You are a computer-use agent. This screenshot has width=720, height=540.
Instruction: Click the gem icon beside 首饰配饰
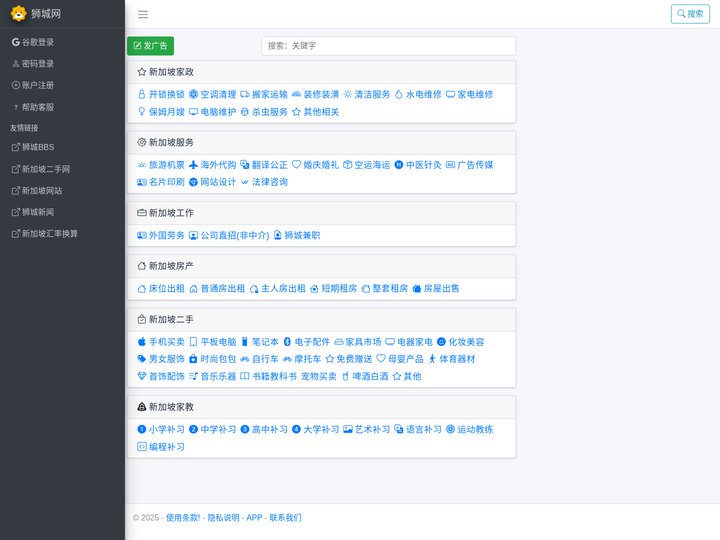[141, 376]
